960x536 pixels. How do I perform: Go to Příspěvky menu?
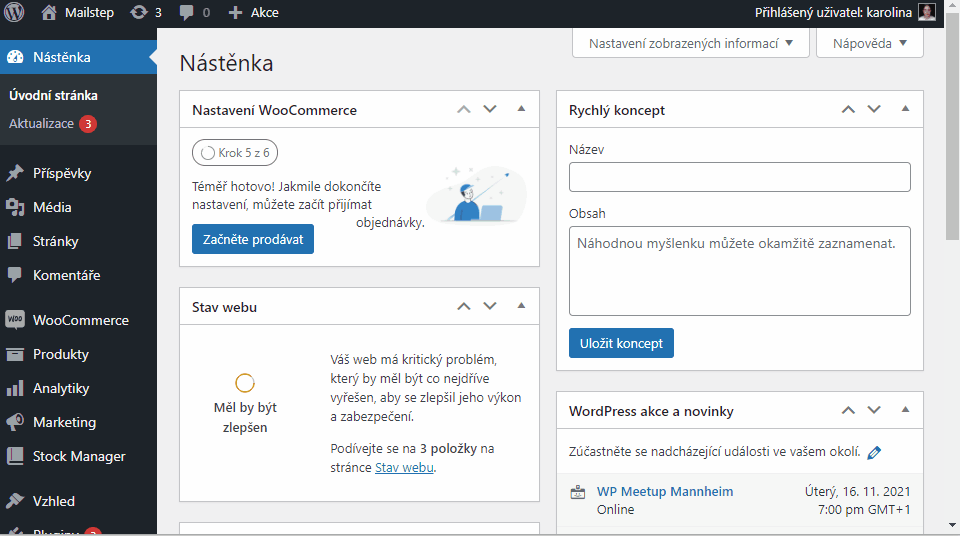pos(62,173)
